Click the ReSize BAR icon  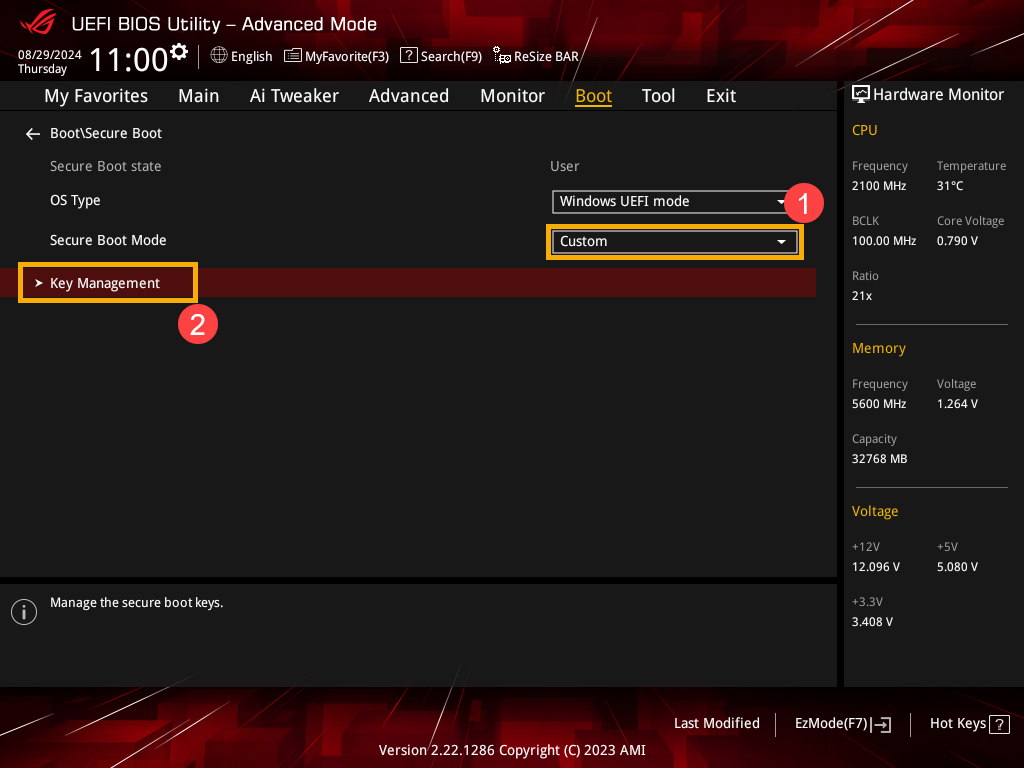click(502, 57)
